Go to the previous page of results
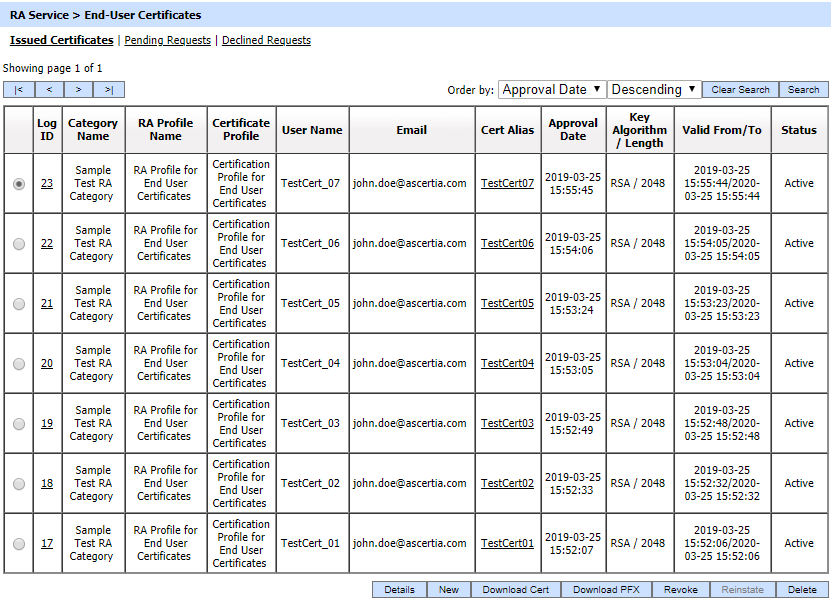 (x=49, y=90)
